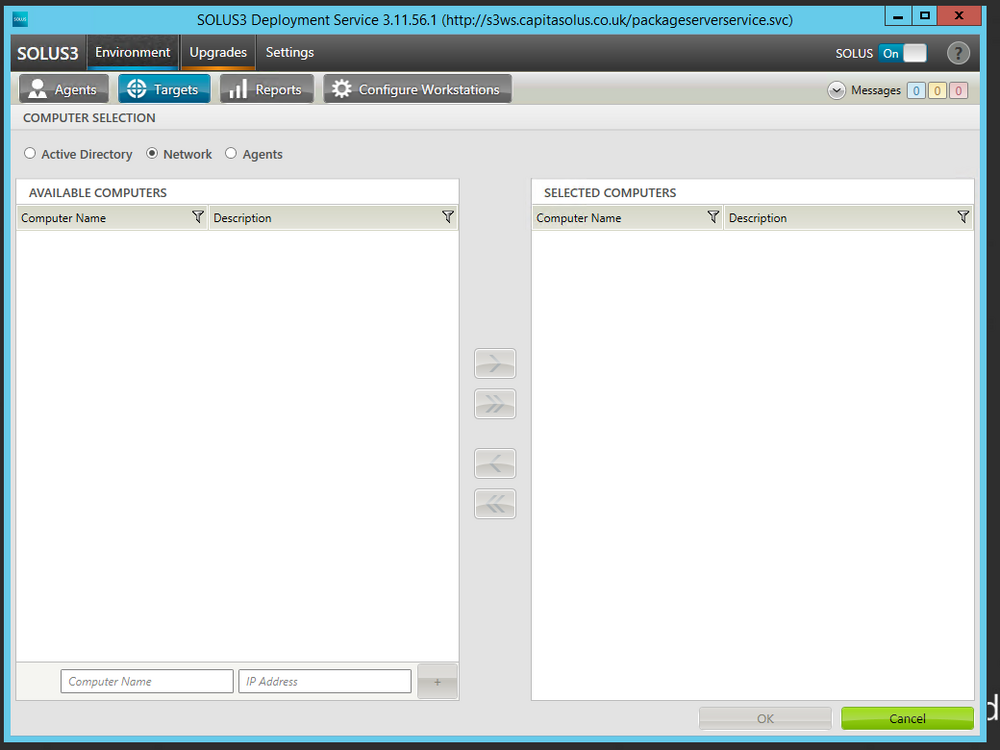This screenshot has height=750, width=1000.
Task: Filter Selected Computers by Computer Name
Action: coord(713,217)
